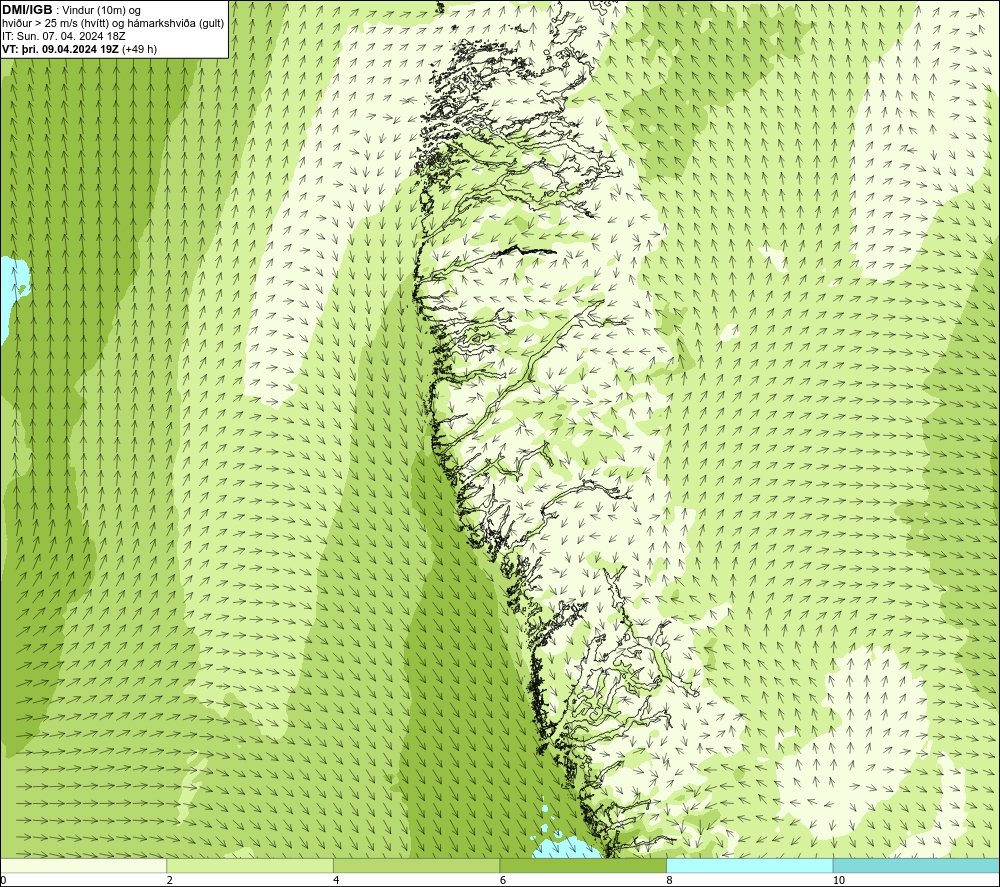Click the scale label '6'

503,880
